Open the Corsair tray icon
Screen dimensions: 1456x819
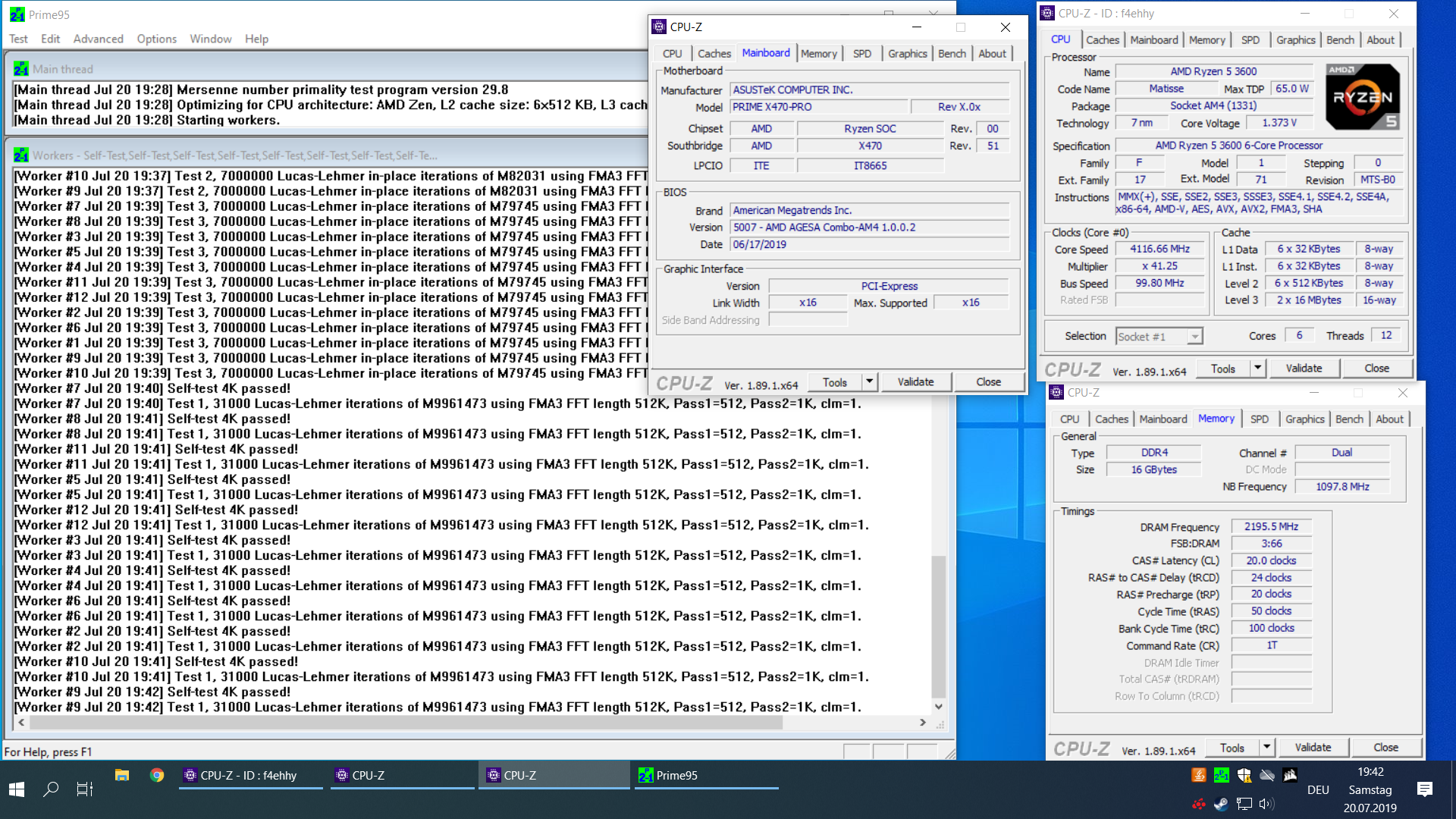click(x=1290, y=775)
